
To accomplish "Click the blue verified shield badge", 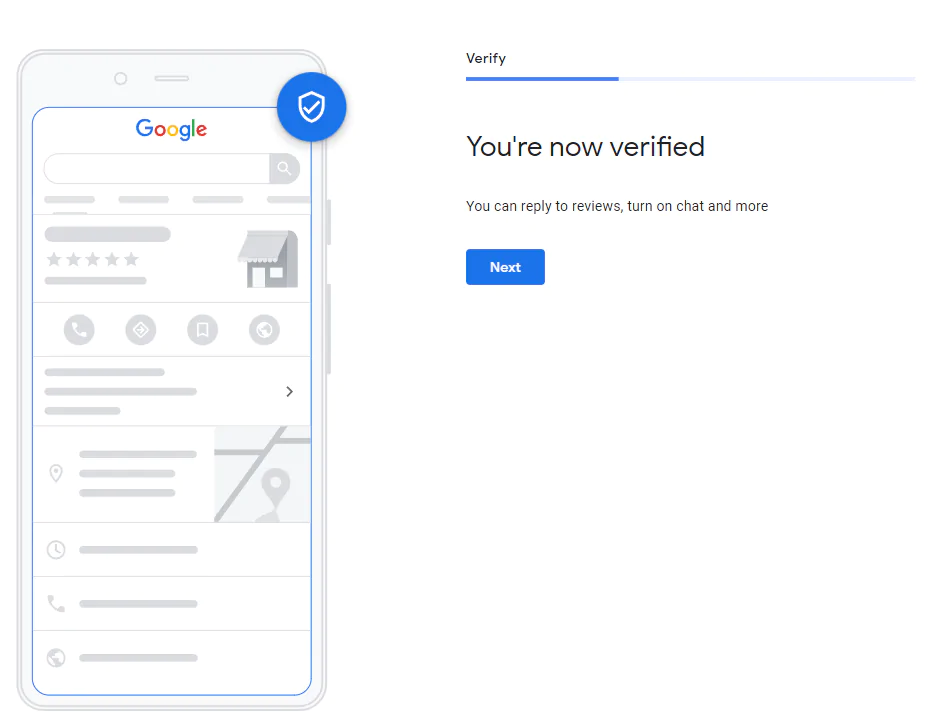I will coord(312,107).
